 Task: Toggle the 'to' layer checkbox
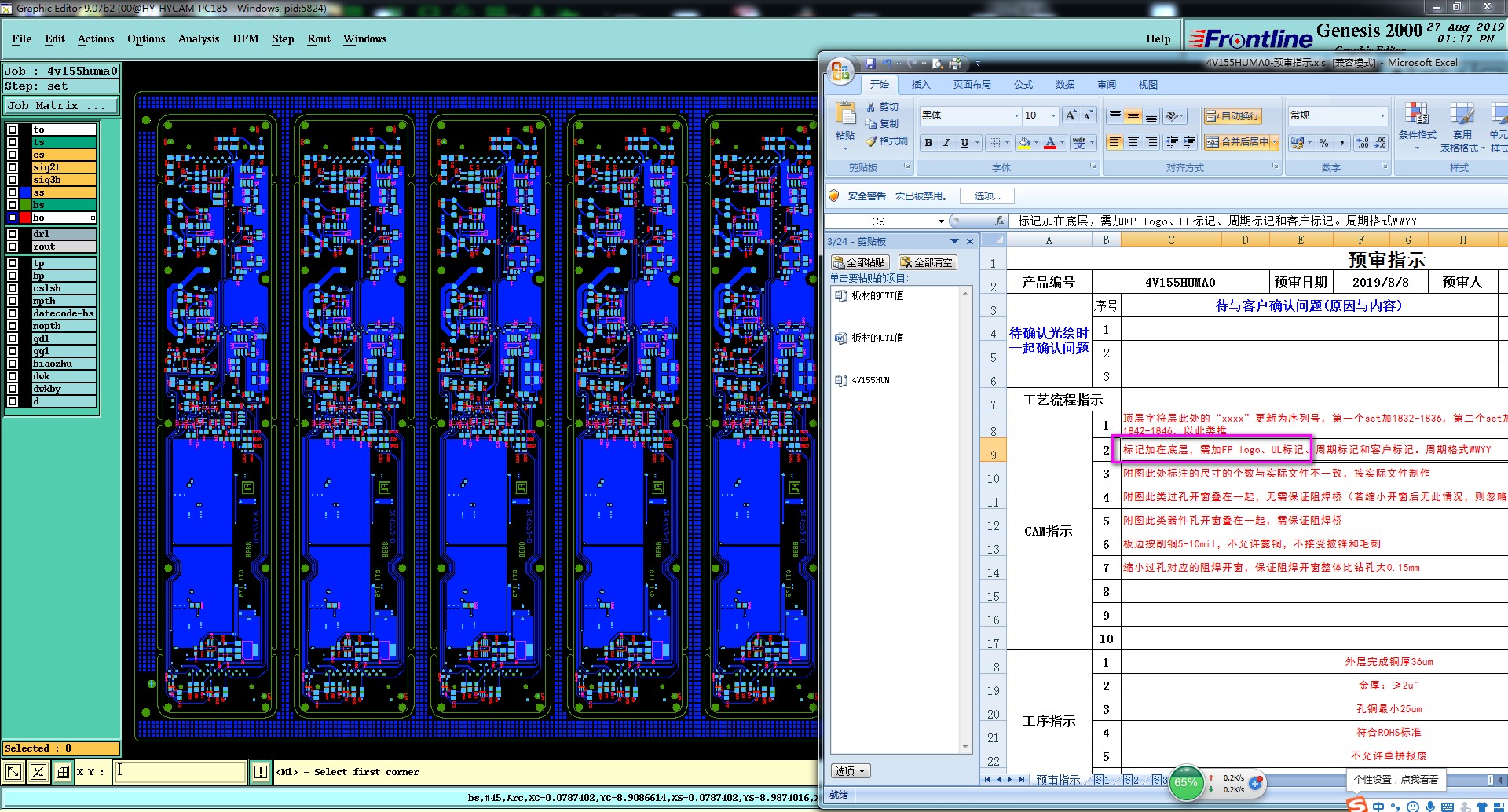tap(13, 130)
